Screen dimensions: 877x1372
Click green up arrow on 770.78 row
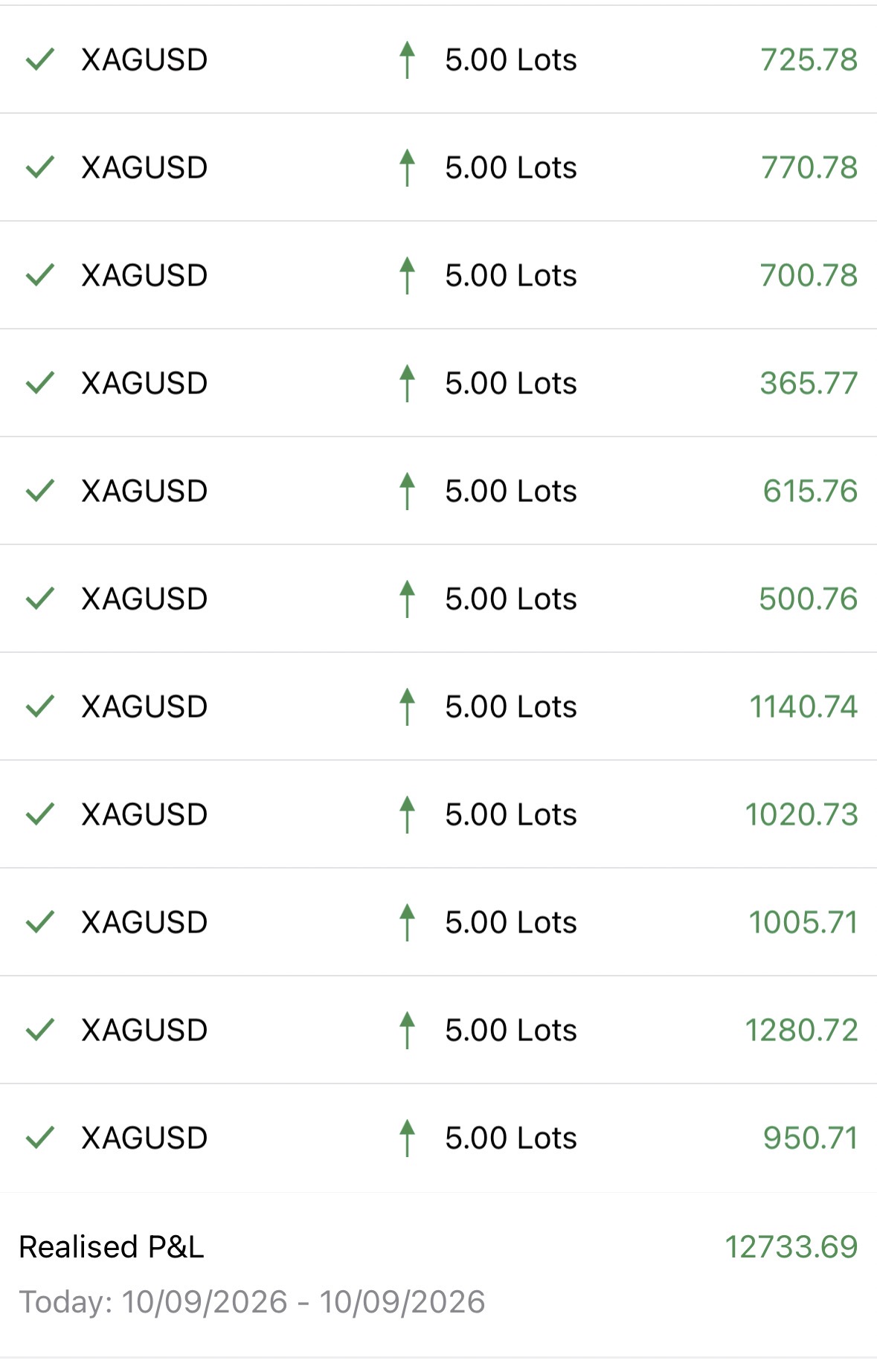(x=407, y=167)
